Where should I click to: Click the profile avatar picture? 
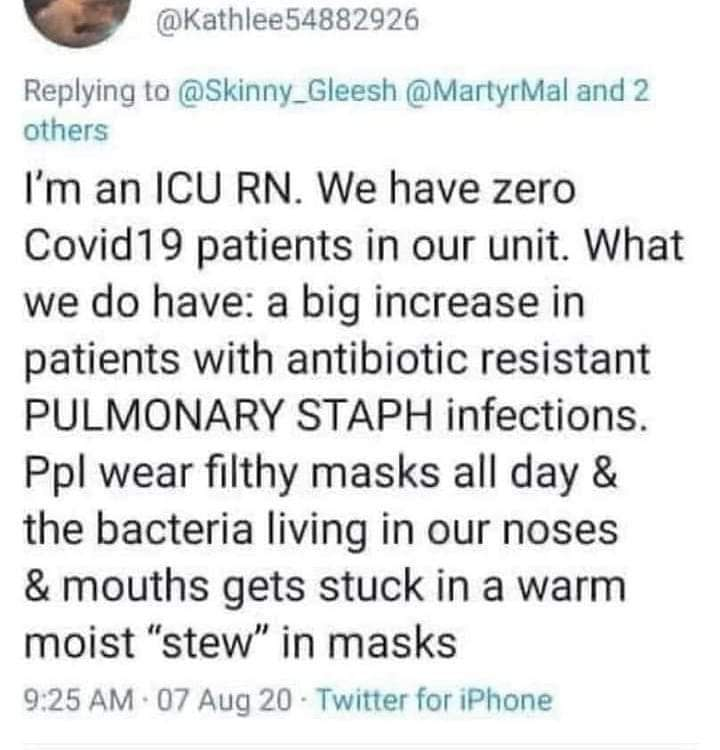[75, 20]
